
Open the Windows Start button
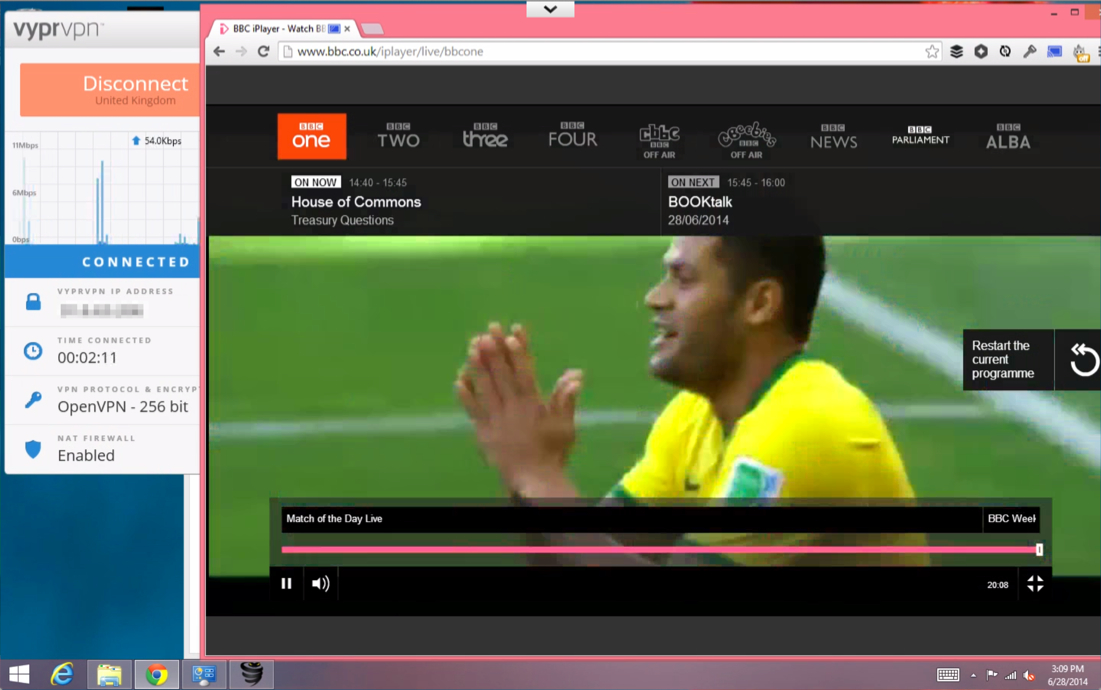19,675
